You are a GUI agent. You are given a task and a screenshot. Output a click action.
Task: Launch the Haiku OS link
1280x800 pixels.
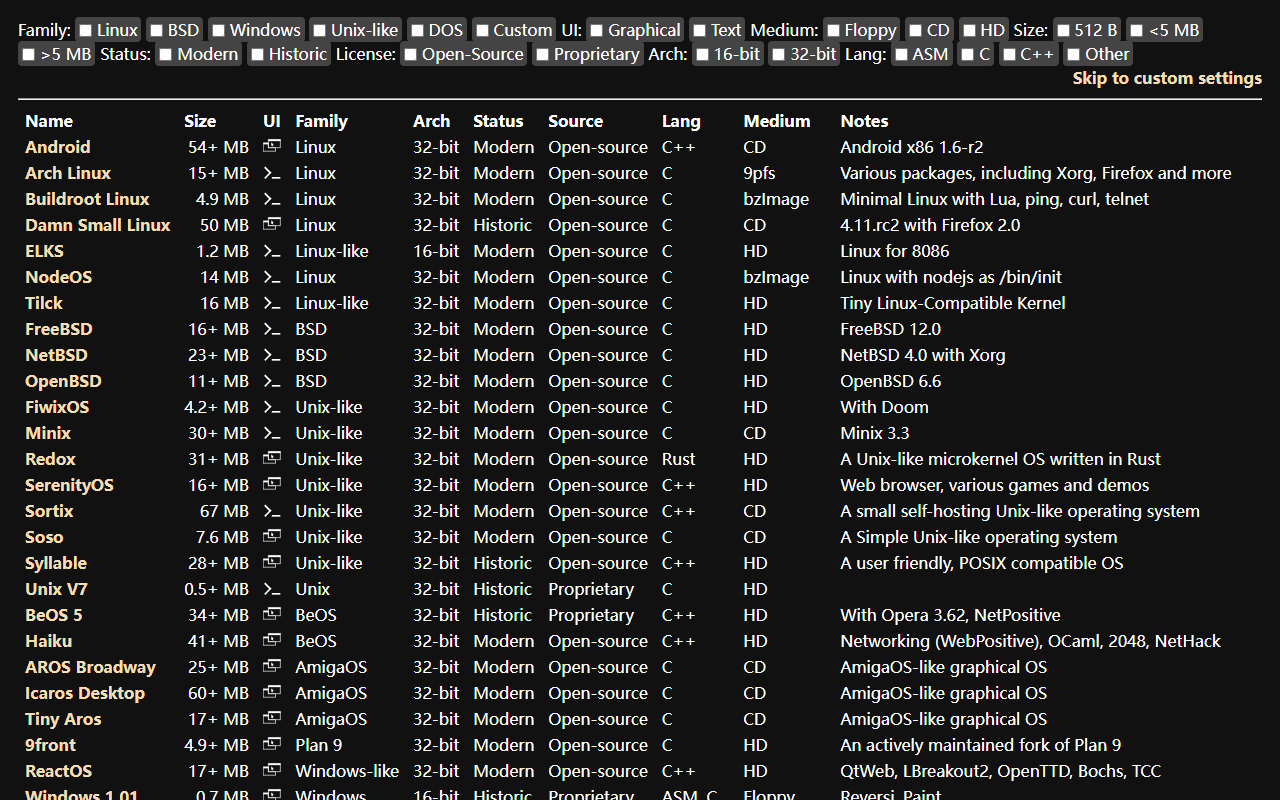click(x=49, y=641)
